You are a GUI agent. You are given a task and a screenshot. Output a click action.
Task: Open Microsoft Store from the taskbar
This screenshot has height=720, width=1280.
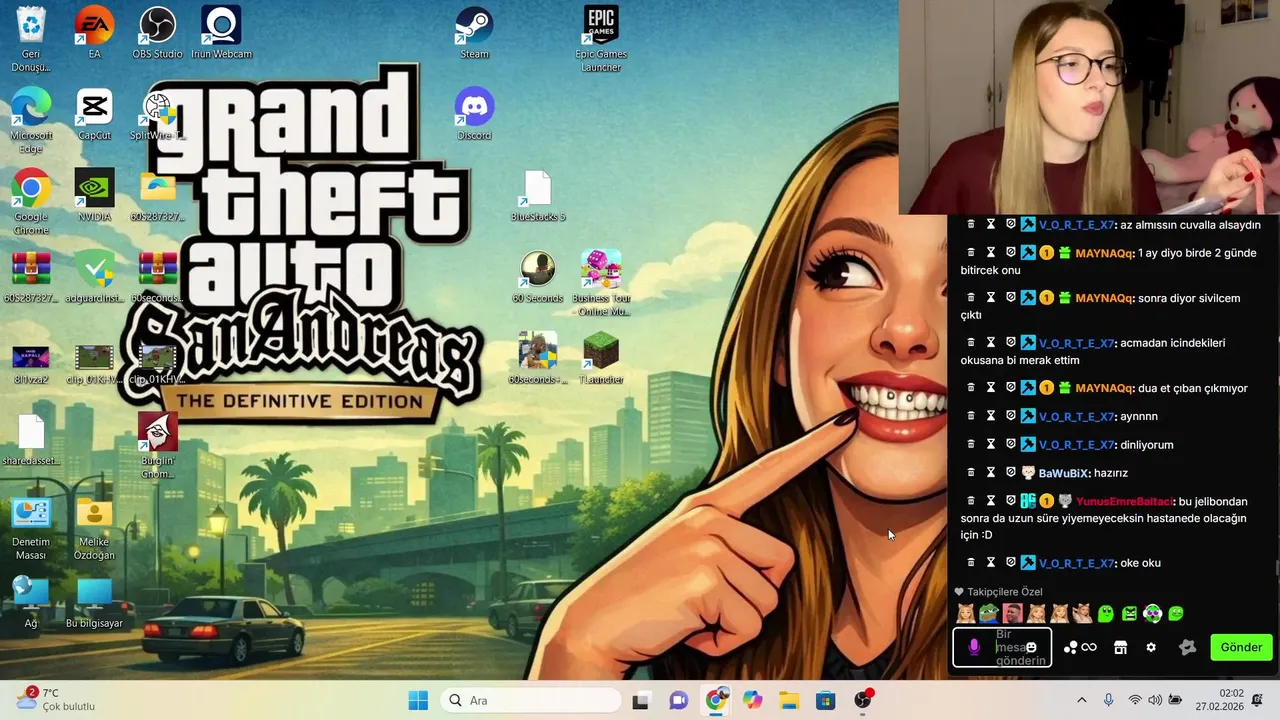[x=825, y=700]
